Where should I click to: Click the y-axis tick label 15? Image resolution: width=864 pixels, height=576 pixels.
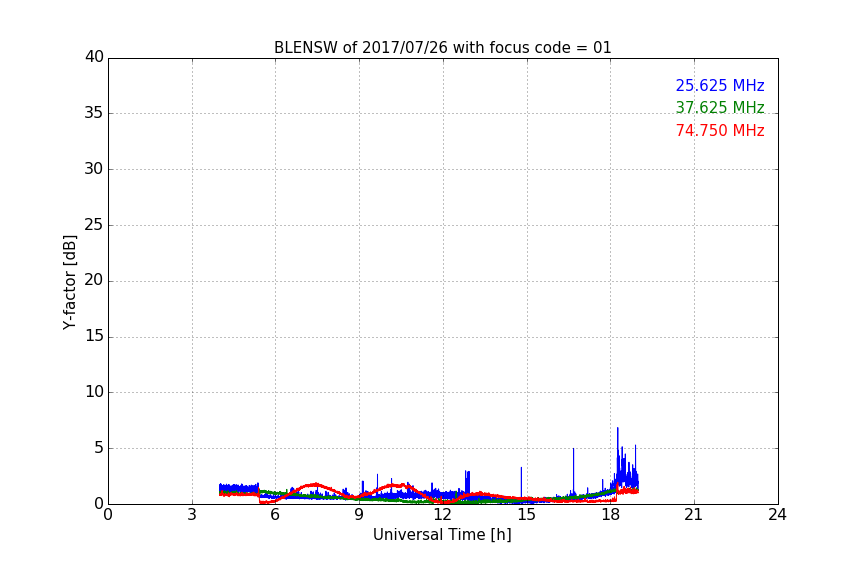coord(94,336)
